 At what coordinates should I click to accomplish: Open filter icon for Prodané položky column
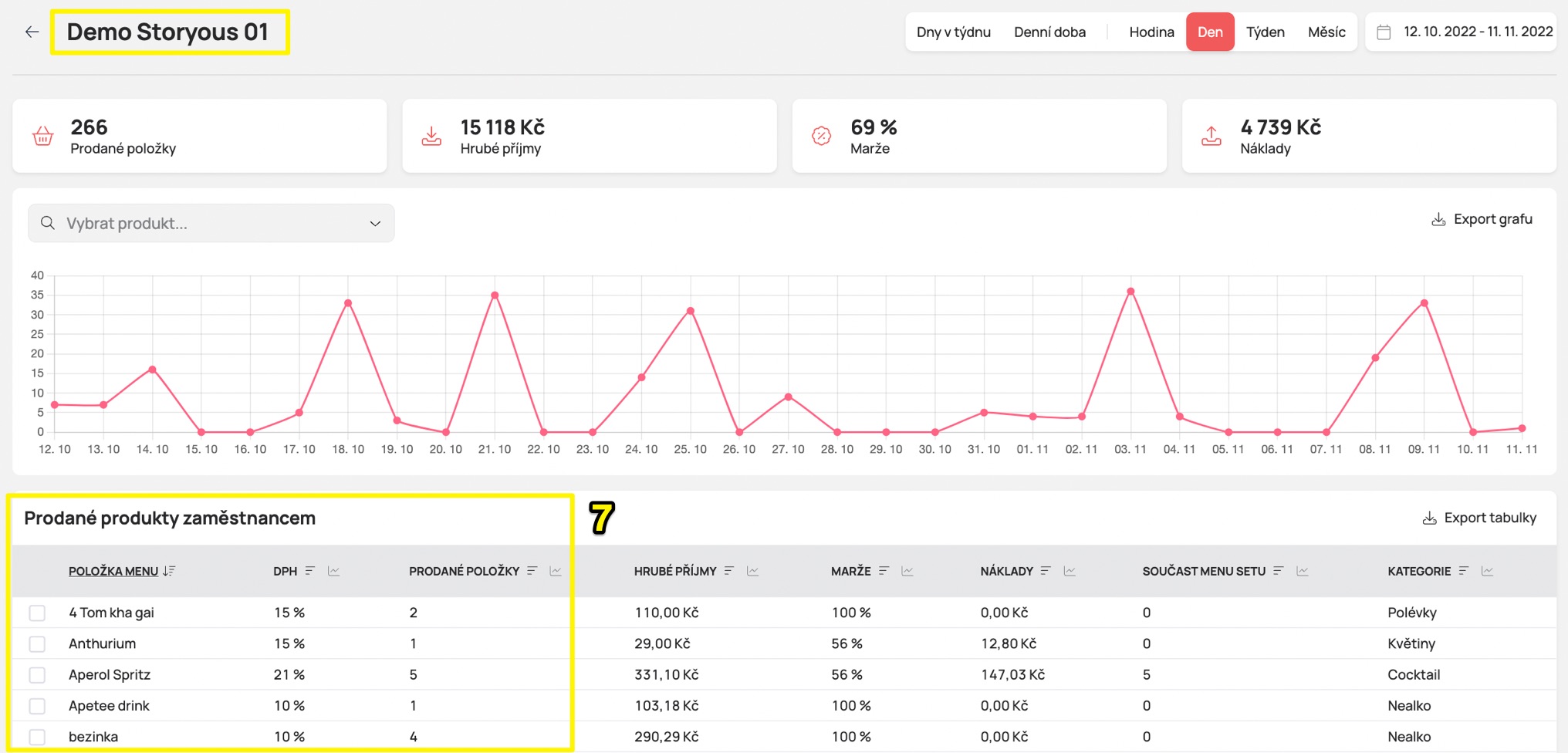click(532, 571)
